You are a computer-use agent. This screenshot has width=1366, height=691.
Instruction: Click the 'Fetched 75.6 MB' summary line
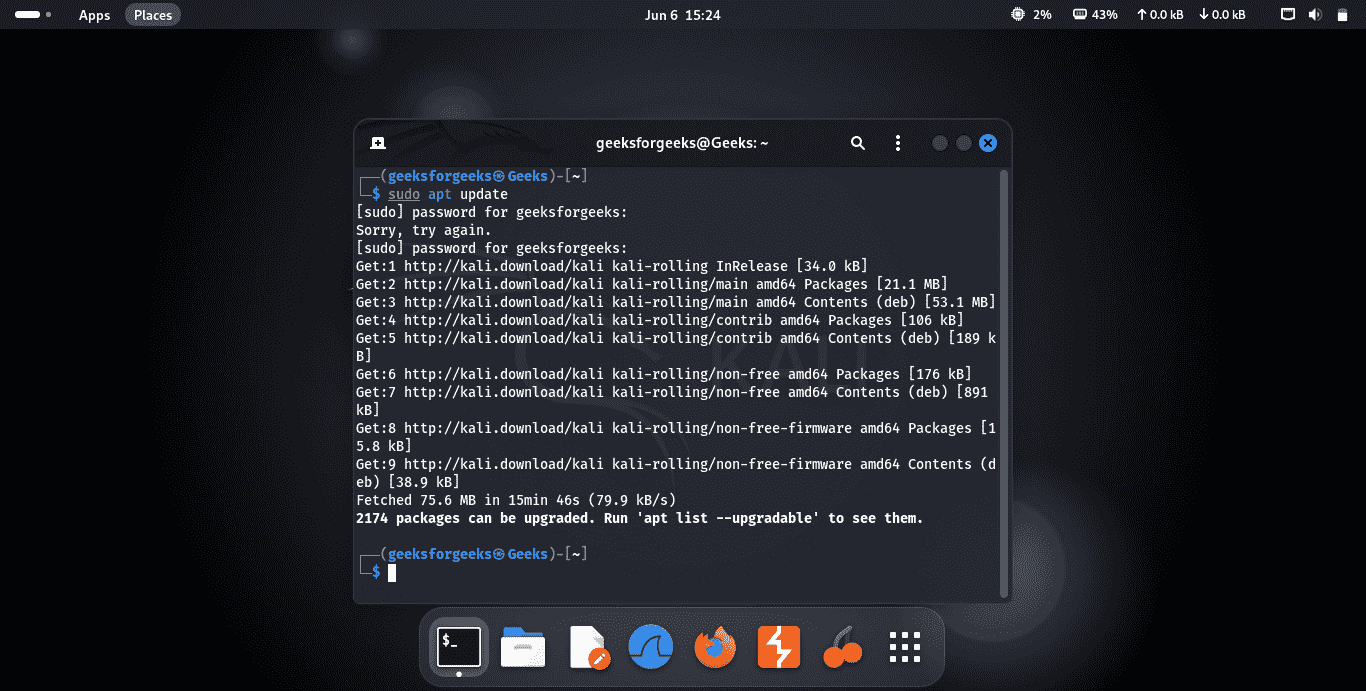pyautogui.click(x=516, y=500)
